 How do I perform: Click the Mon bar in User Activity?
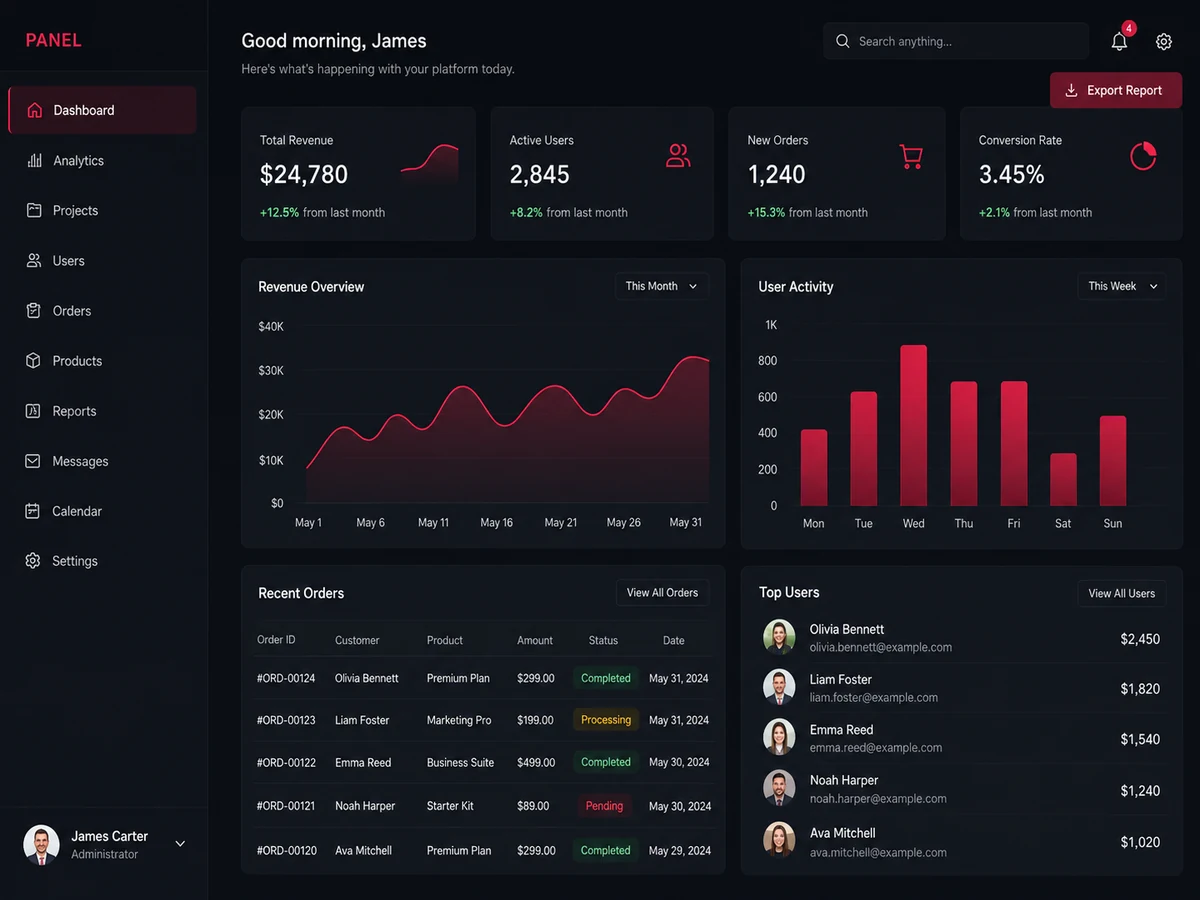814,468
